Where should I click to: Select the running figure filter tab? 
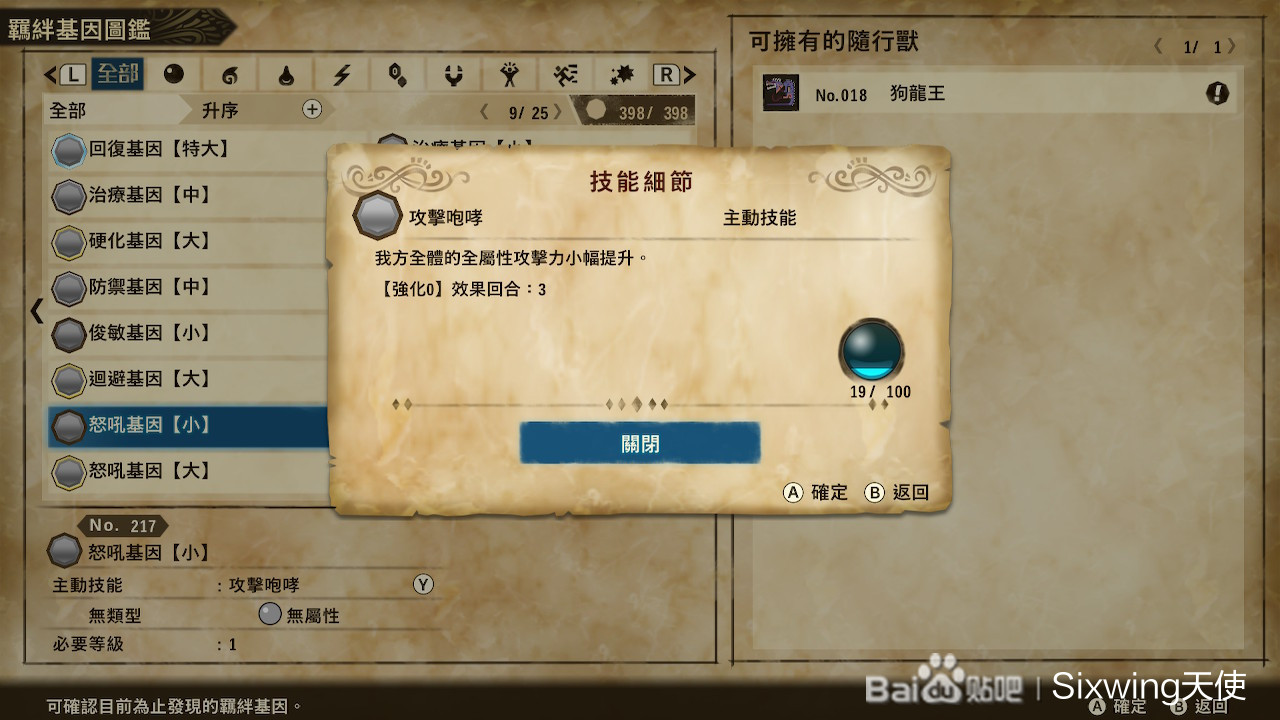(x=566, y=75)
